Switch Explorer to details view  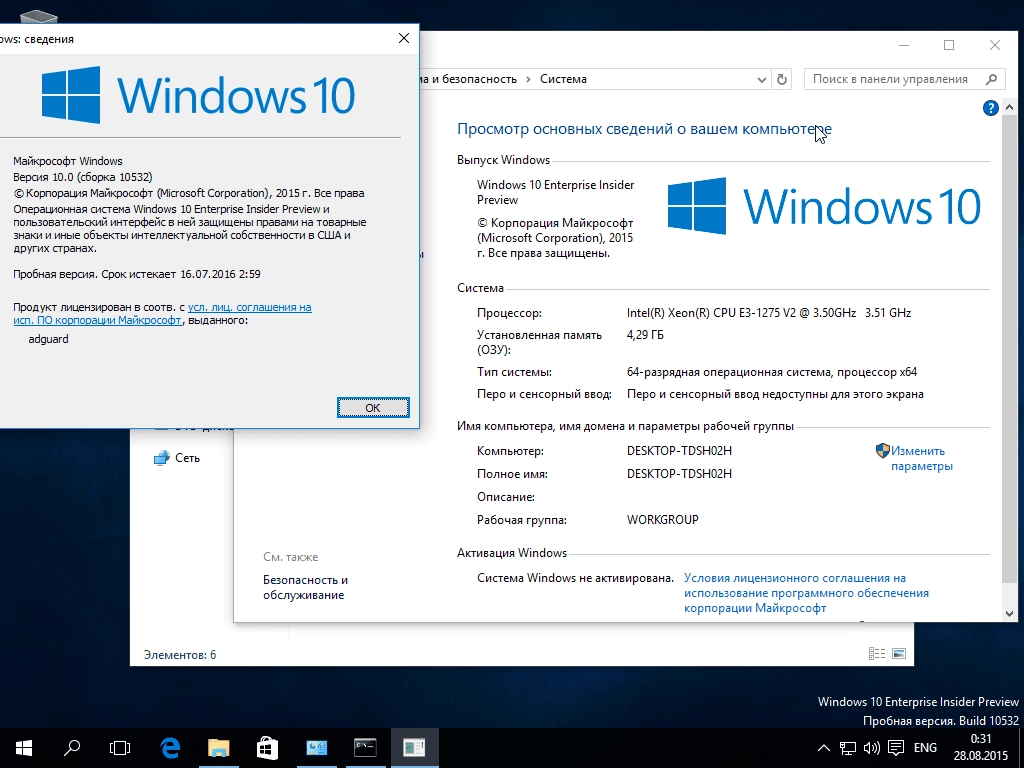(876, 654)
